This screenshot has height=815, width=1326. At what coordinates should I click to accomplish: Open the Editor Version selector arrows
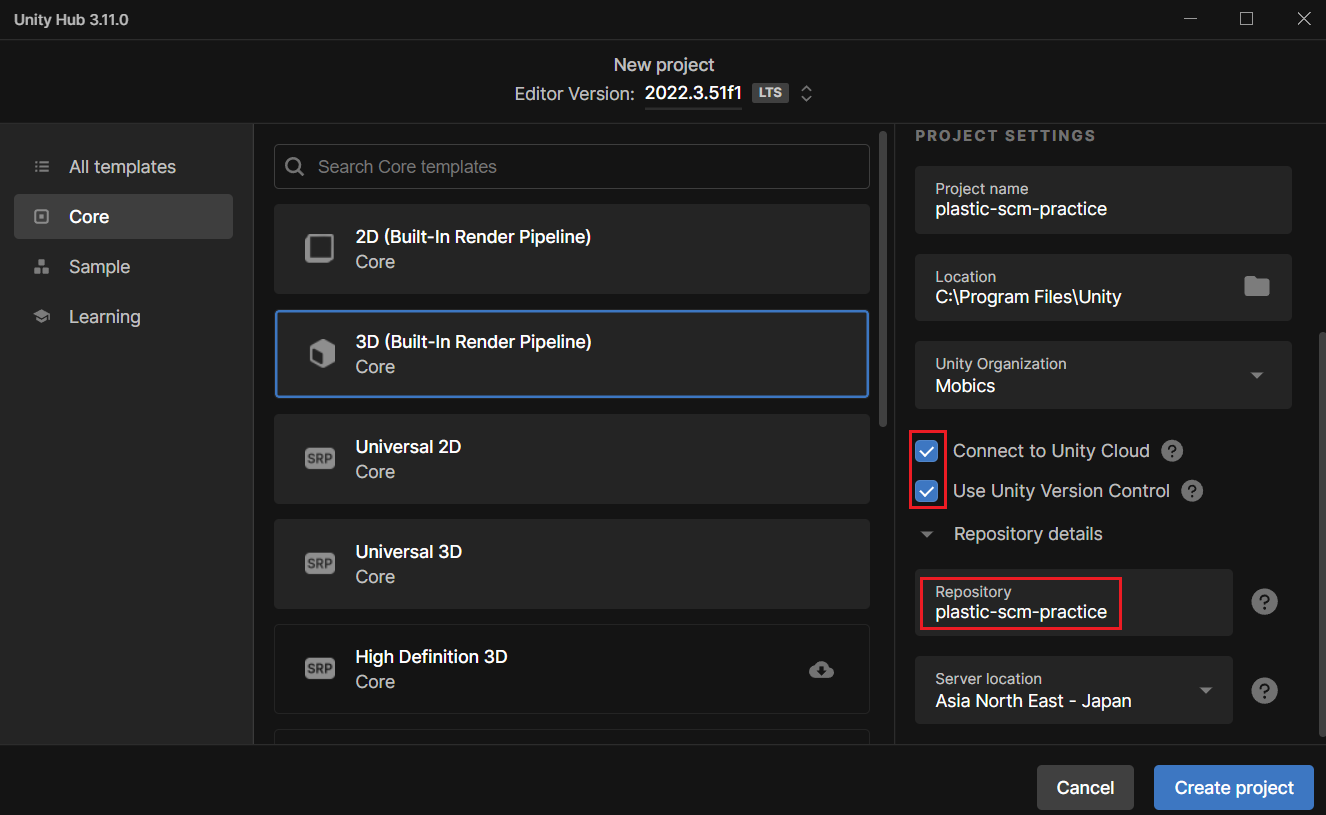coord(806,93)
